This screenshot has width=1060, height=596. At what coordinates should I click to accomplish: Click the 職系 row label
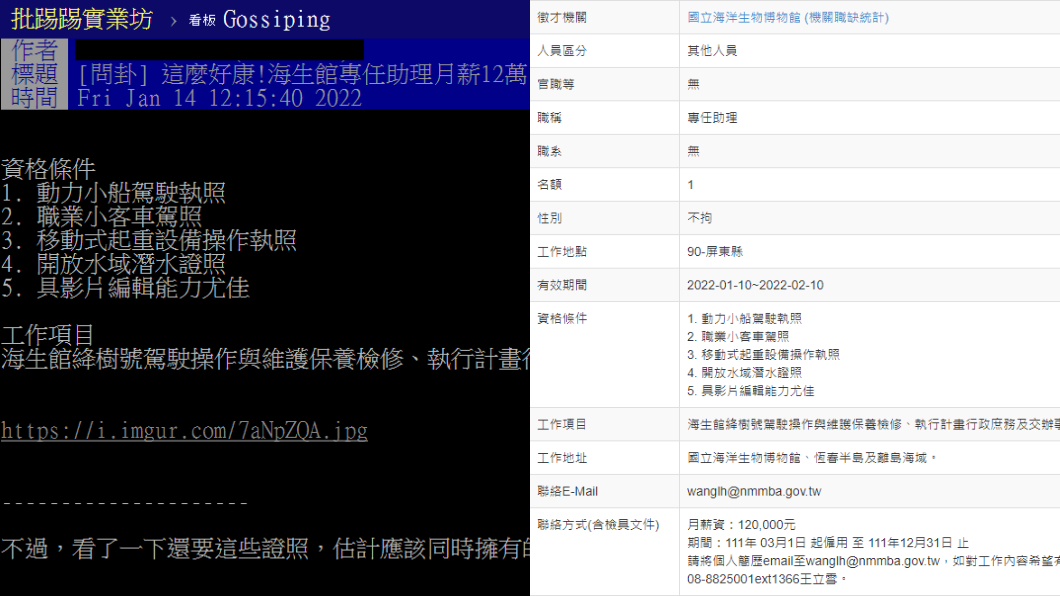tap(549, 151)
